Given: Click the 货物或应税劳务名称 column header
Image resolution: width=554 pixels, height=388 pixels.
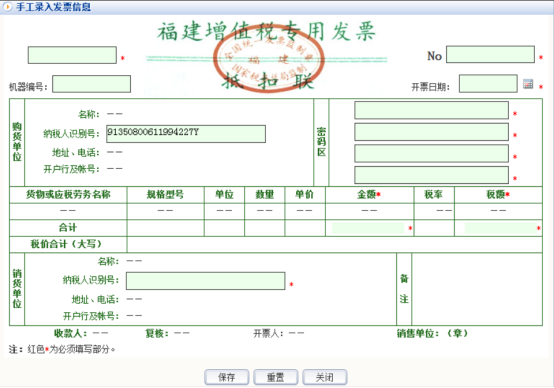Looking at the screenshot, I should (68, 194).
